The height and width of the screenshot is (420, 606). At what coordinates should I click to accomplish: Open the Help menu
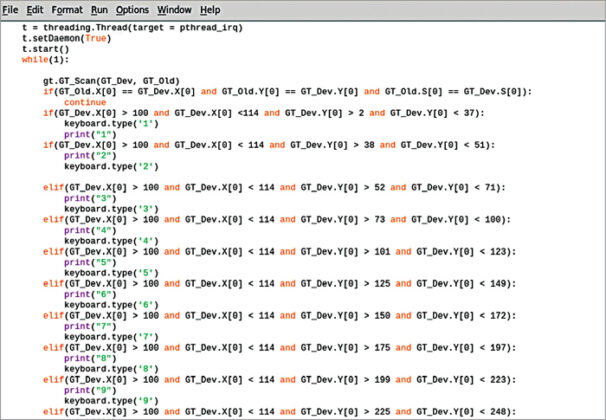coord(210,9)
